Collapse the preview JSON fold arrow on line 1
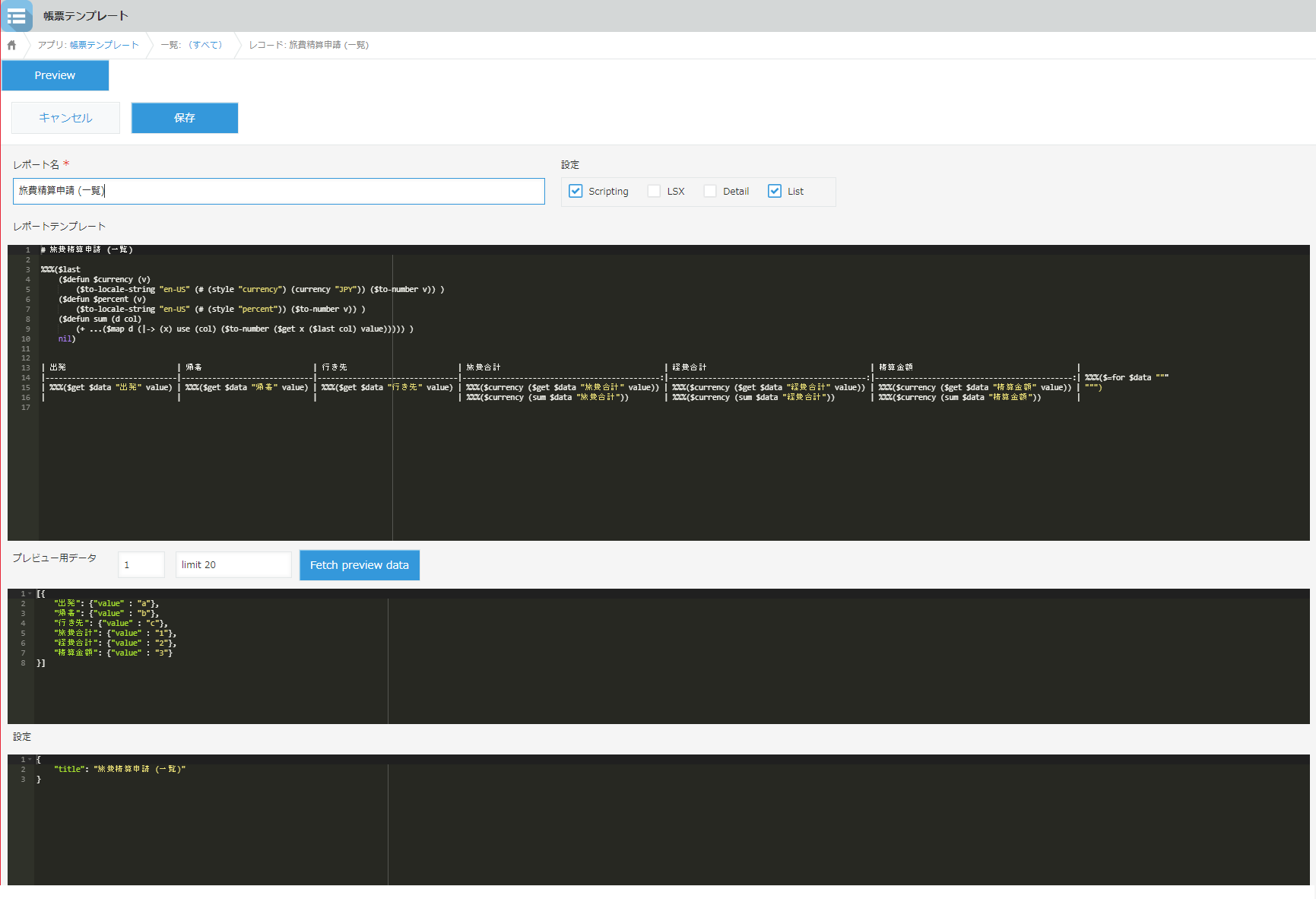The height and width of the screenshot is (899, 1316). [30, 593]
